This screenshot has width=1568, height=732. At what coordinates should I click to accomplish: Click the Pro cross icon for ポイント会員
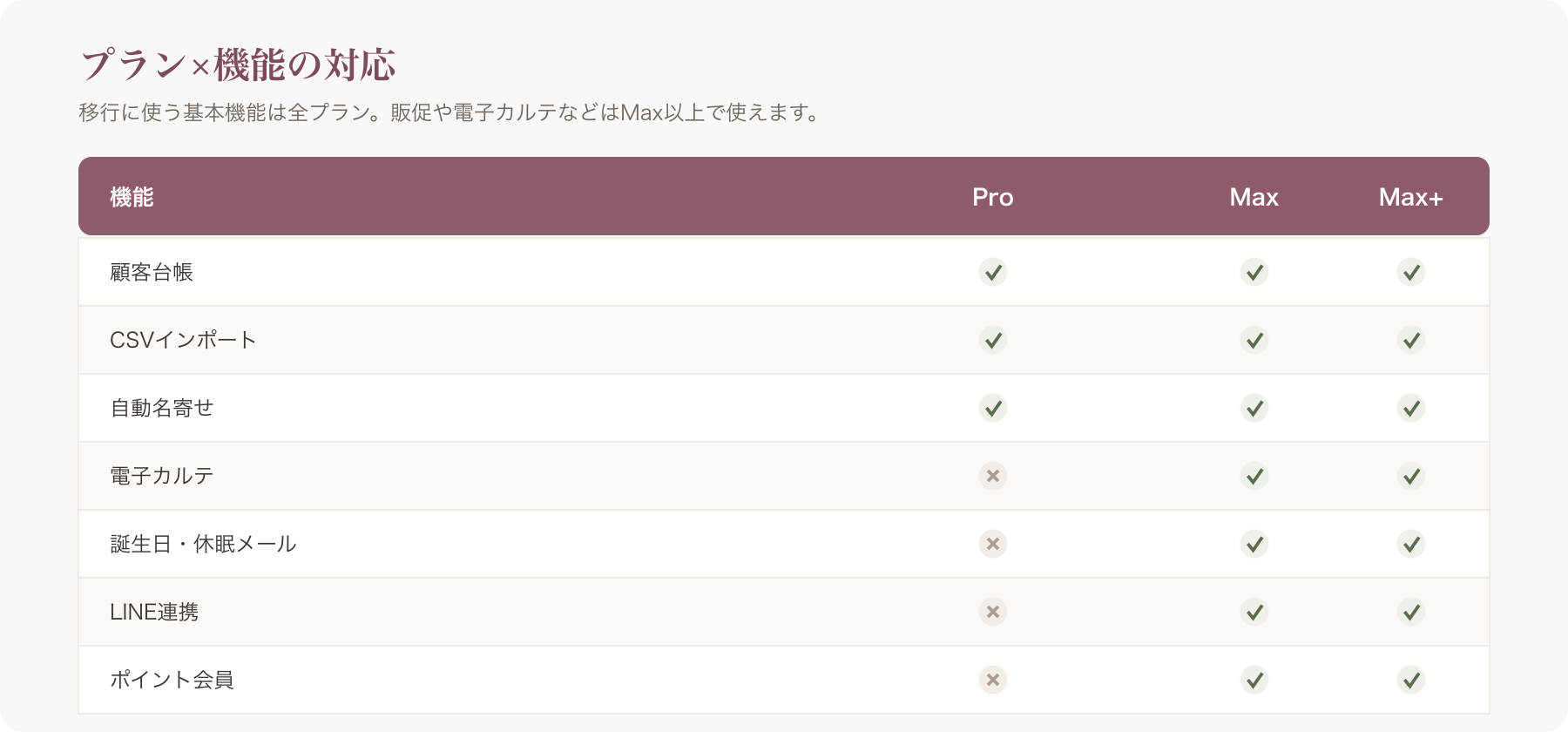point(993,680)
